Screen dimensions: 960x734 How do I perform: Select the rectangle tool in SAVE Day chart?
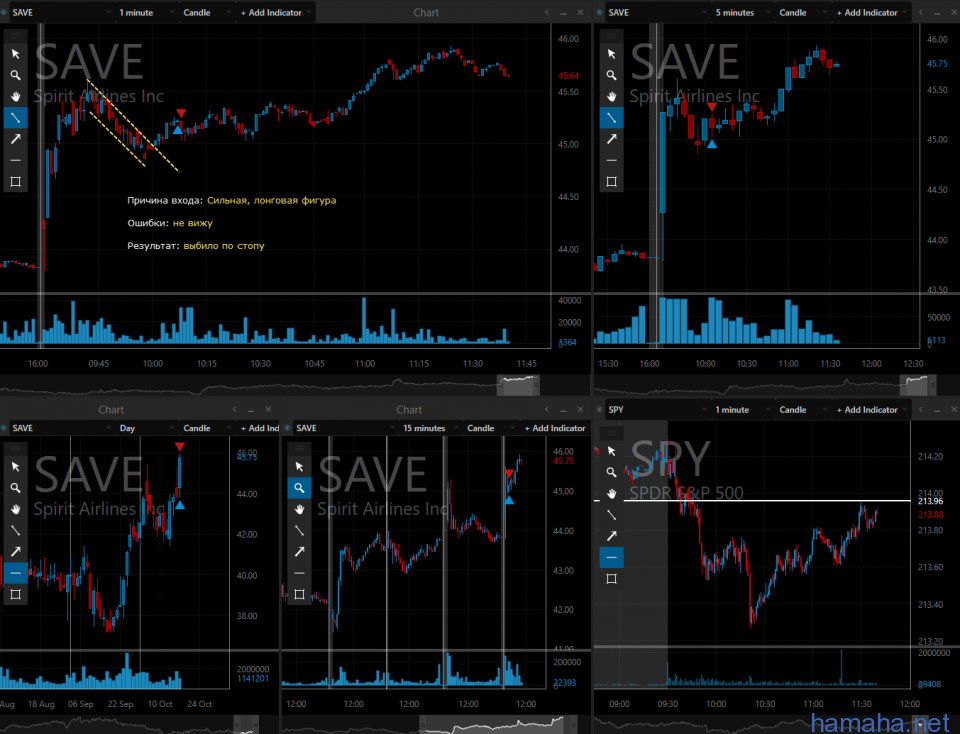15,594
